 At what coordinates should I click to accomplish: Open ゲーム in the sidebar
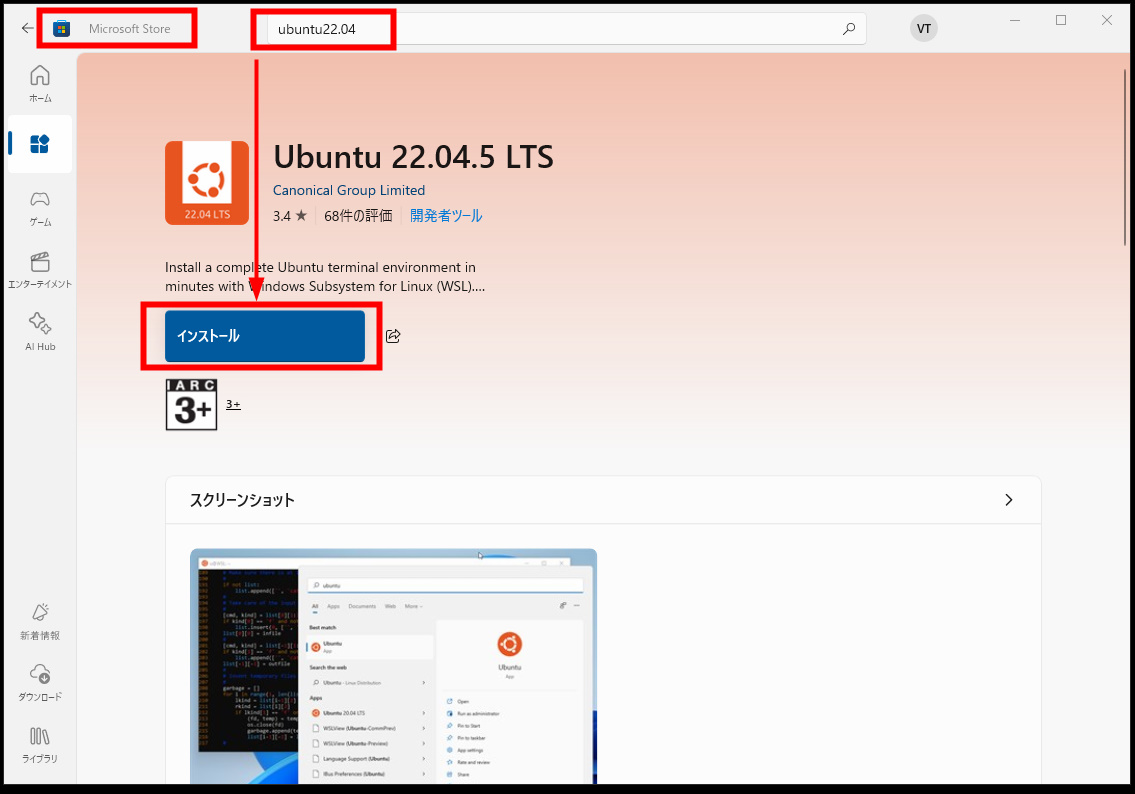coord(40,208)
